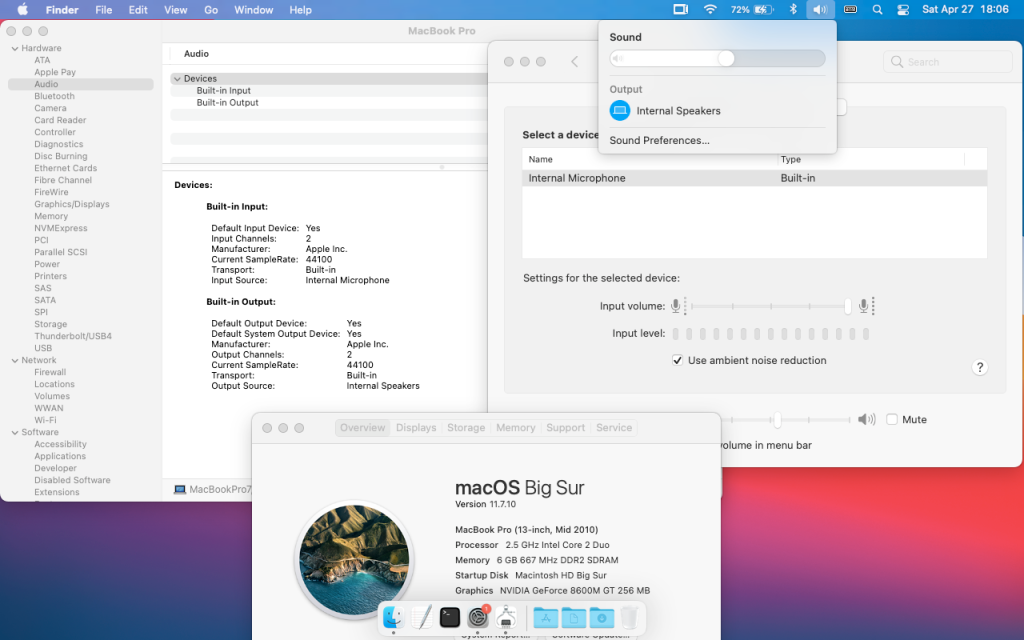The width and height of the screenshot is (1024, 640).
Task: Switch to the Storage tab
Action: point(466,428)
